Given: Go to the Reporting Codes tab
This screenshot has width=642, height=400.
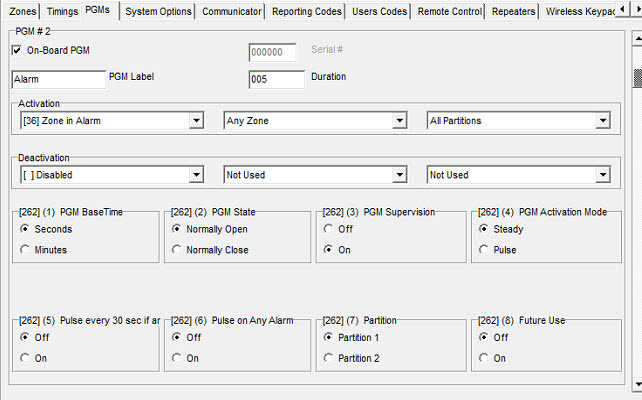Looking at the screenshot, I should (308, 12).
